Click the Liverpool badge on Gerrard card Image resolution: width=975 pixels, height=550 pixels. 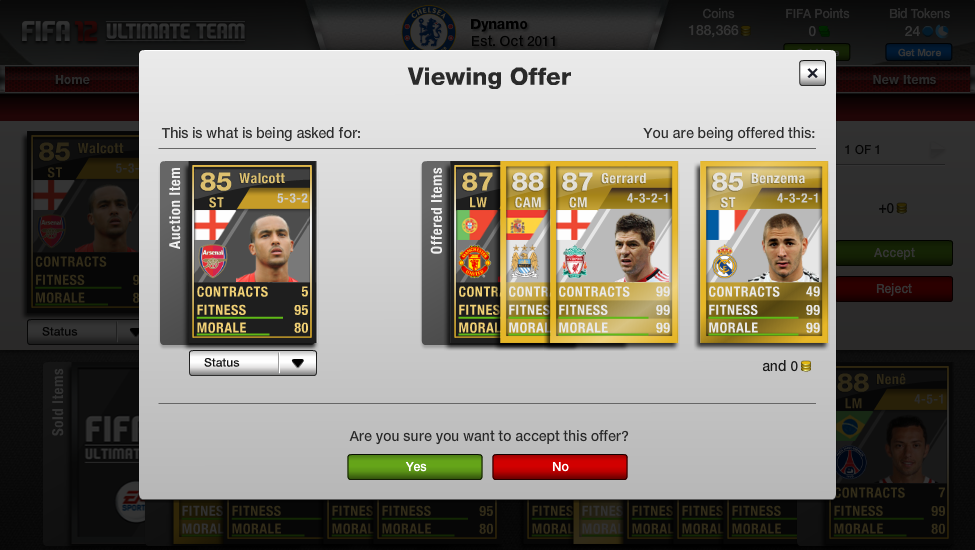tap(575, 262)
